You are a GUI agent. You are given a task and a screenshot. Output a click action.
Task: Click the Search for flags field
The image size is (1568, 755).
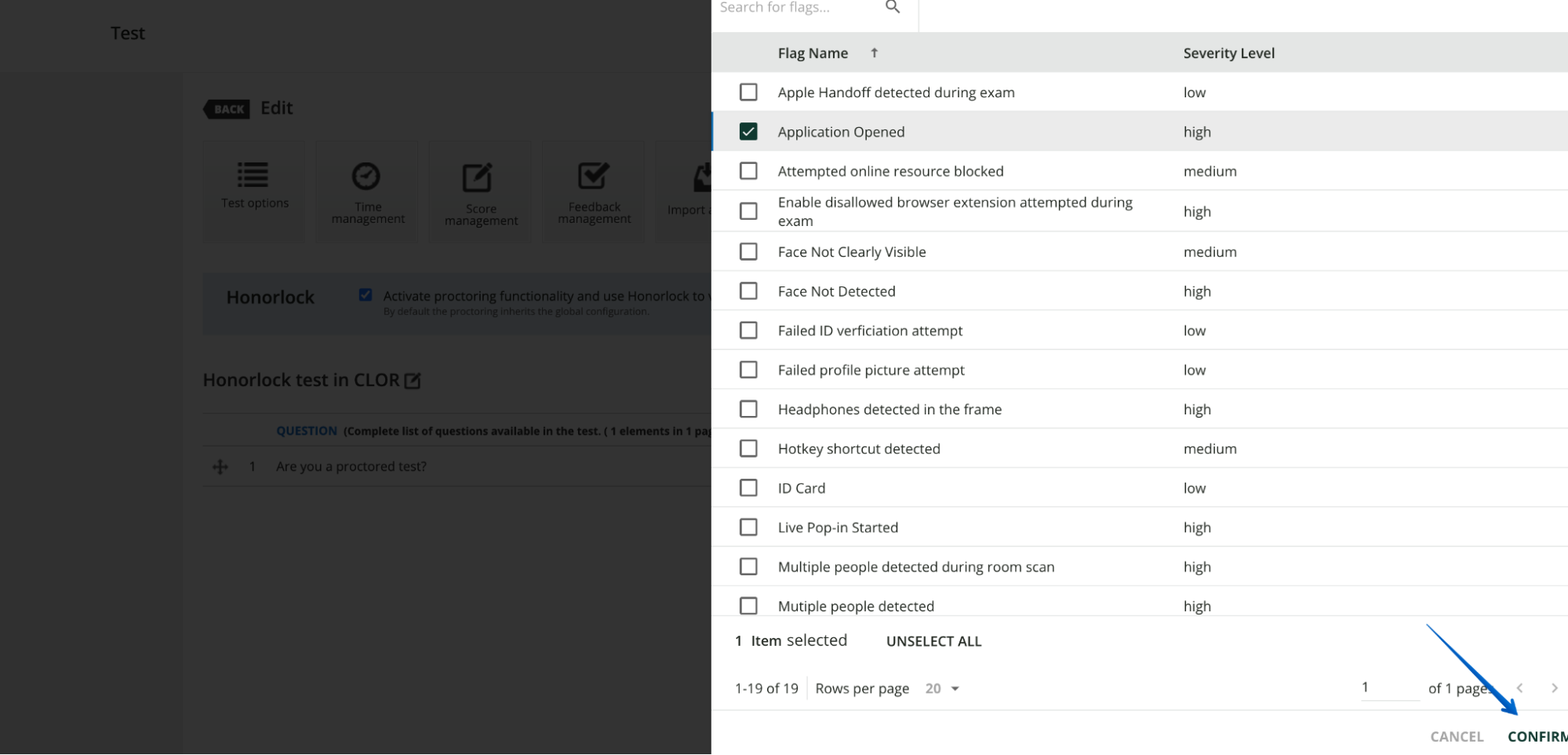pos(800,8)
